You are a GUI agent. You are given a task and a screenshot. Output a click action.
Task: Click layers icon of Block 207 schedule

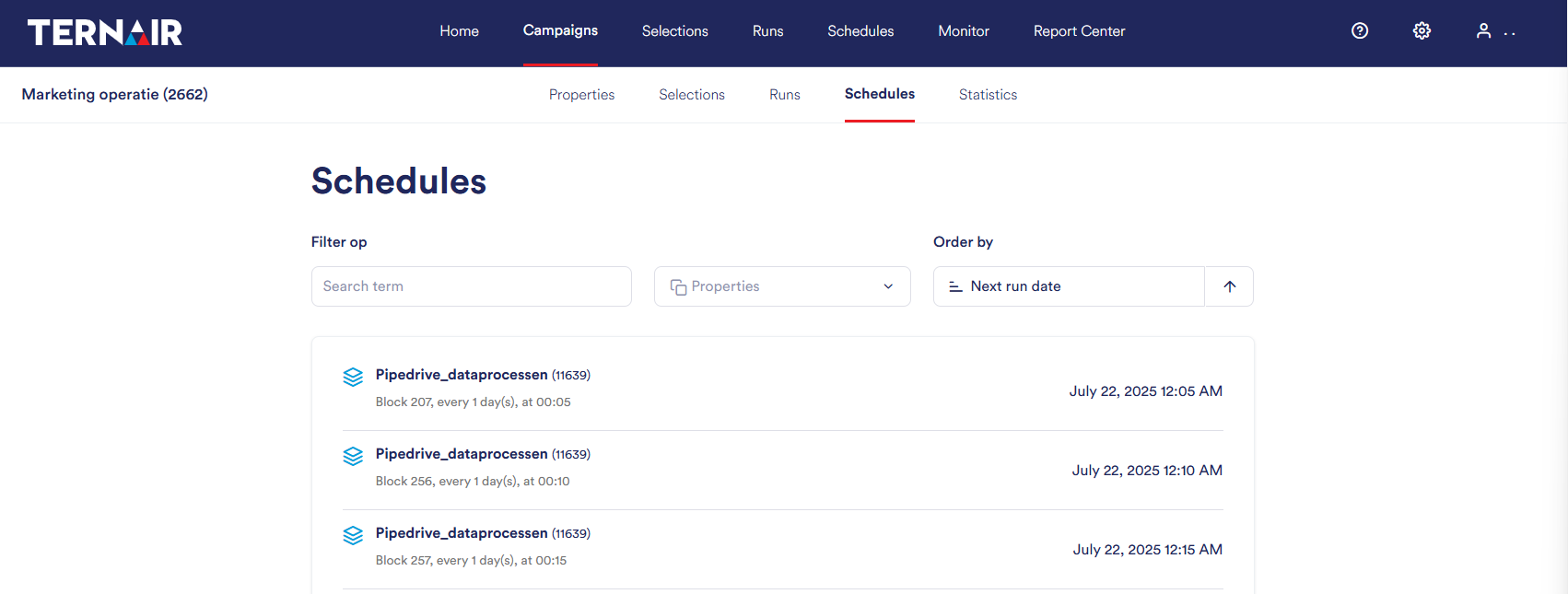[353, 377]
